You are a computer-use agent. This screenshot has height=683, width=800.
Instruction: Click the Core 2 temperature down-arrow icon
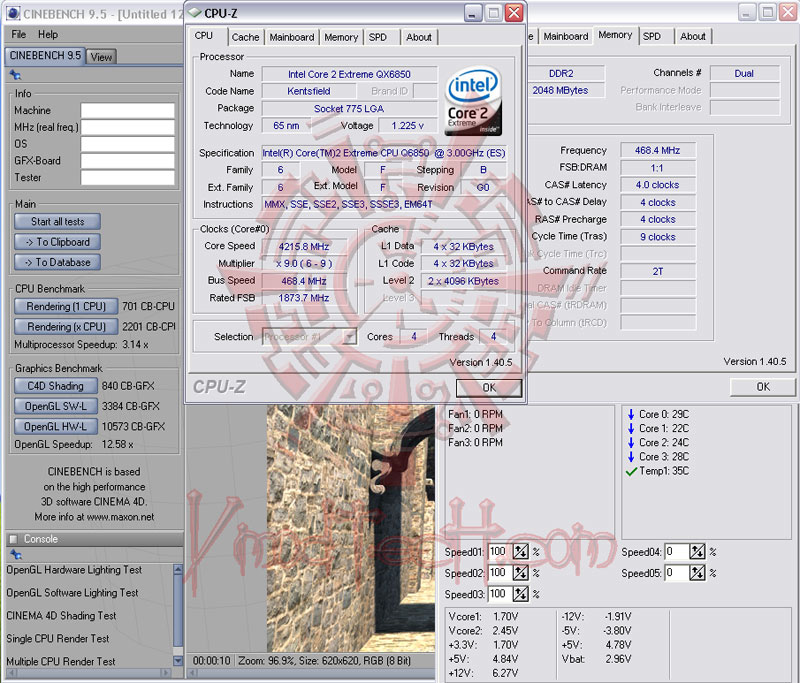631,443
